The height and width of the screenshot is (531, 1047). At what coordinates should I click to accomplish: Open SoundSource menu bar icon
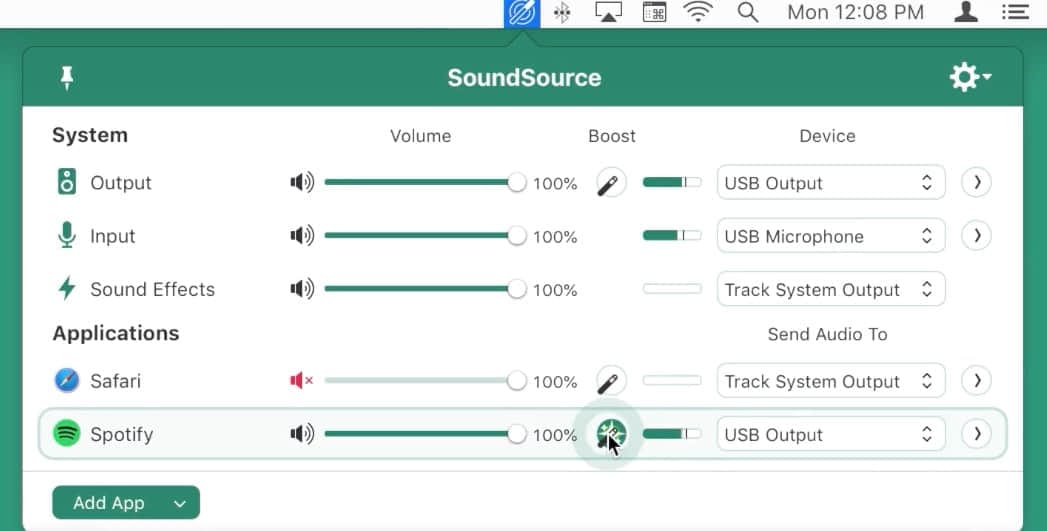(x=521, y=13)
